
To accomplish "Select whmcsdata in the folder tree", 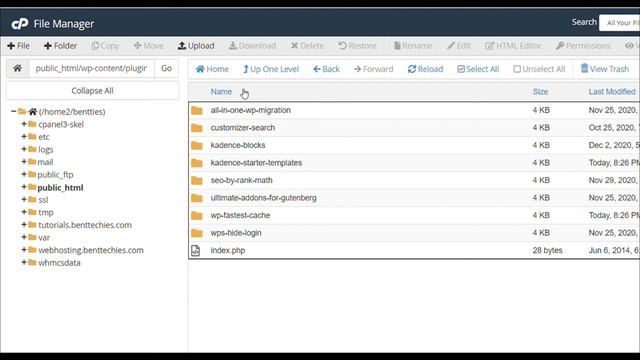I will coord(59,263).
